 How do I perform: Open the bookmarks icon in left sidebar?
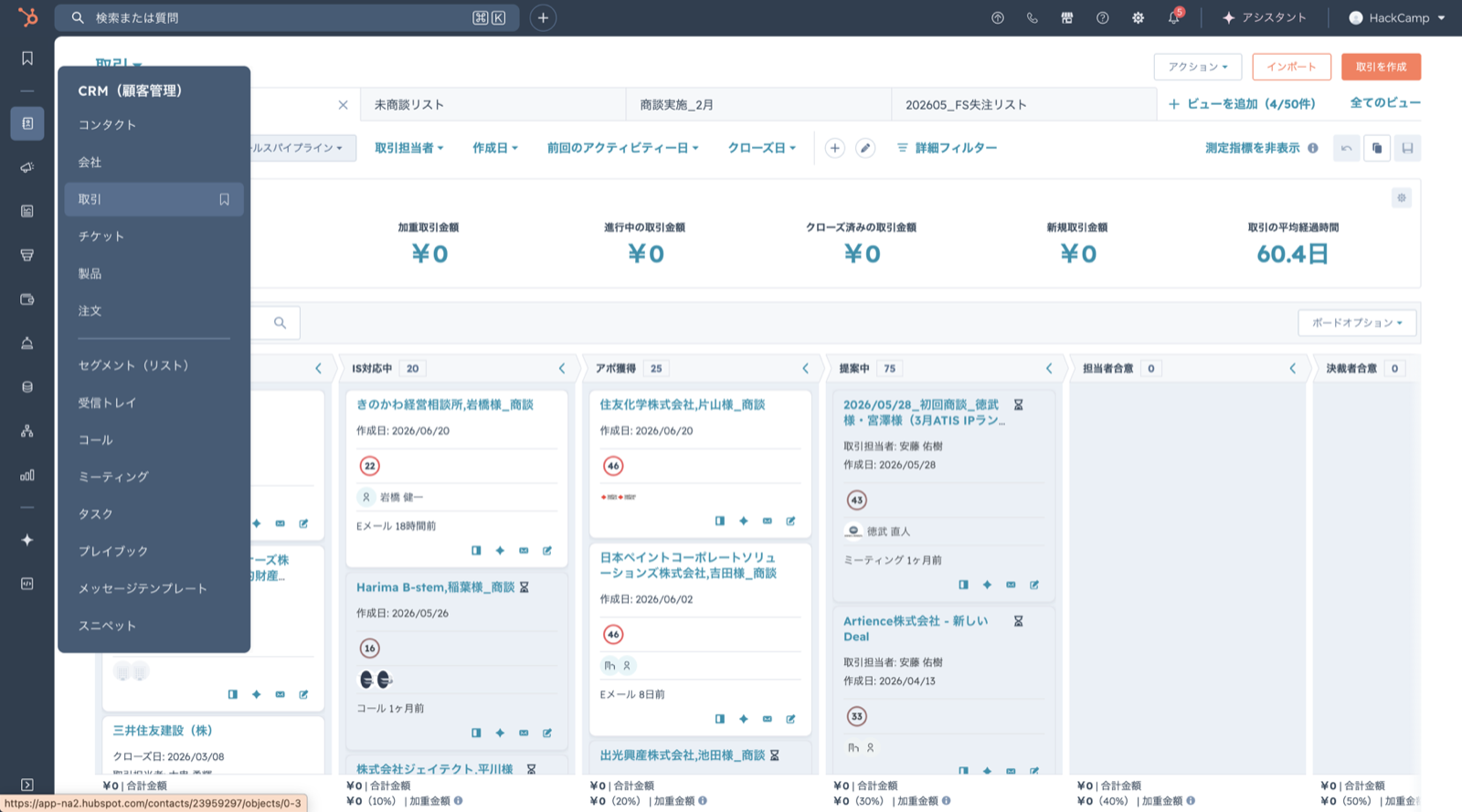(x=27, y=58)
